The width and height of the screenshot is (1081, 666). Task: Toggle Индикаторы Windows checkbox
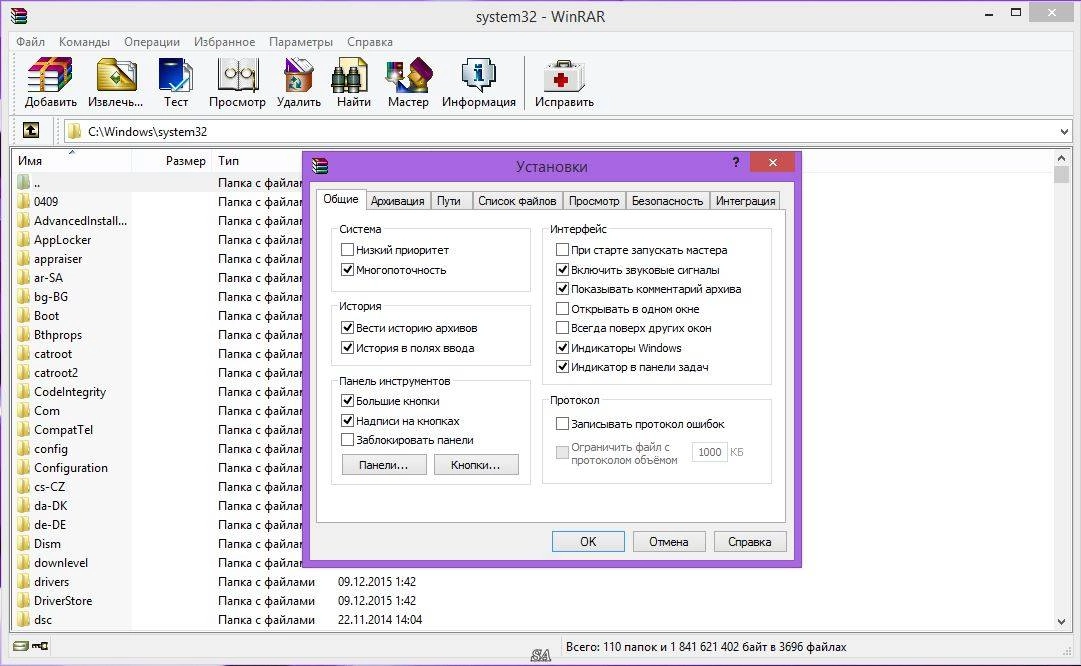click(563, 347)
